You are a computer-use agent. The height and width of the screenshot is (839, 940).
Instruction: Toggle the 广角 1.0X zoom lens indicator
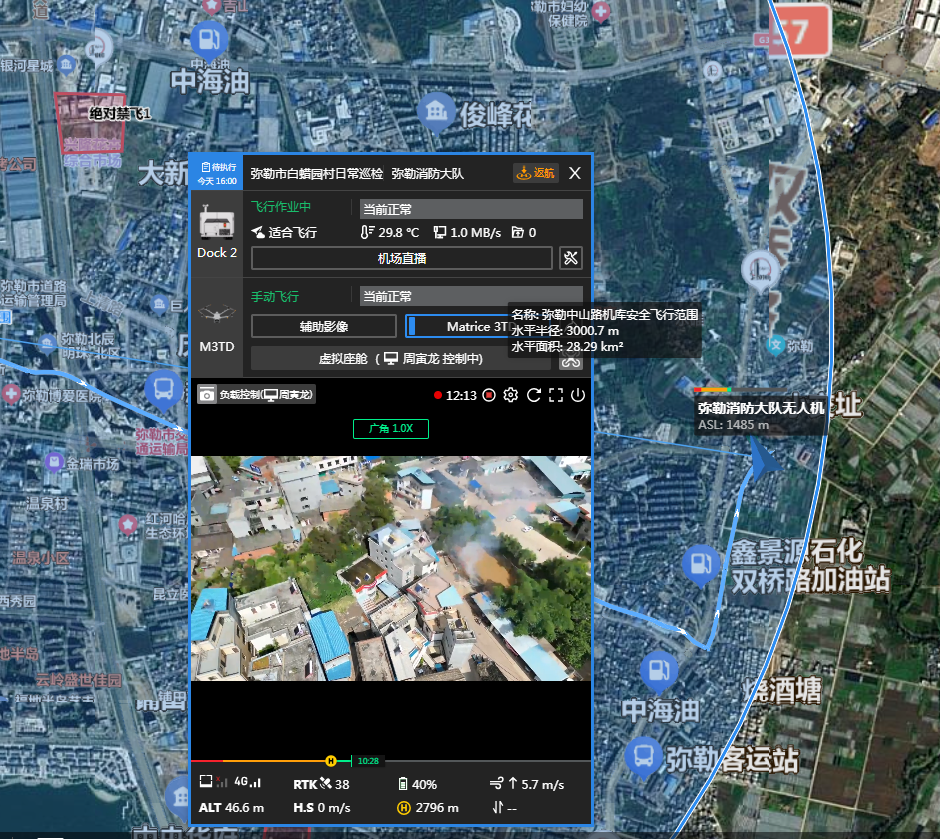[x=390, y=429]
